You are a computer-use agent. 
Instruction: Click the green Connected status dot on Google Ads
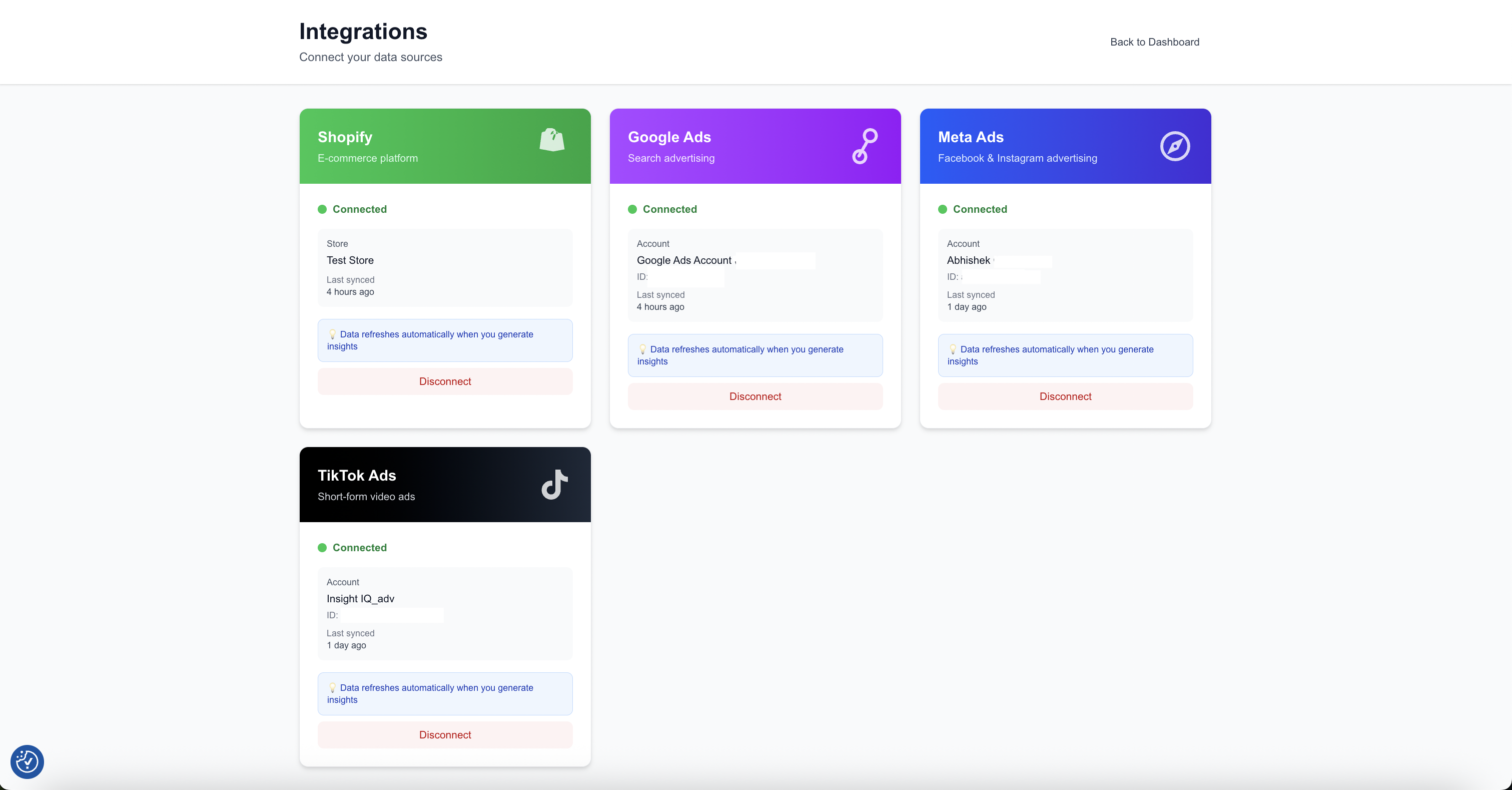click(632, 209)
